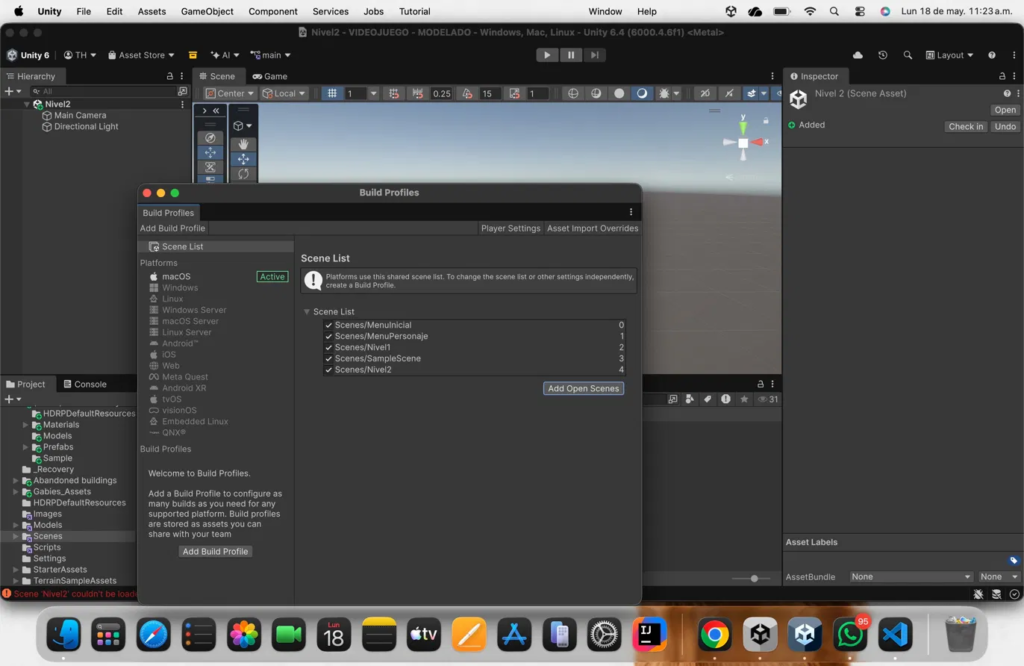The height and width of the screenshot is (666, 1024).
Task: Open the Hierarchy panel three-dot menu
Action: 182,76
